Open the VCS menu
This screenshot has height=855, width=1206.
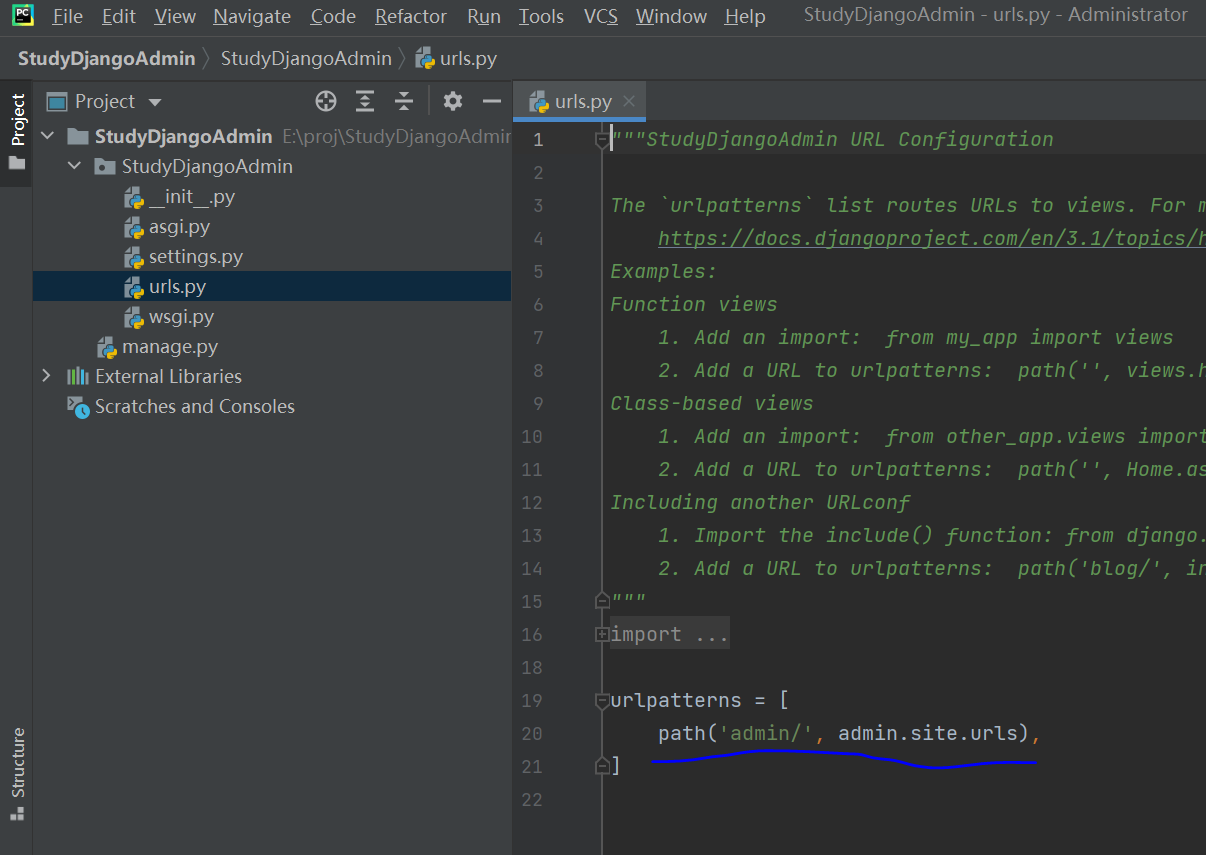pos(601,16)
